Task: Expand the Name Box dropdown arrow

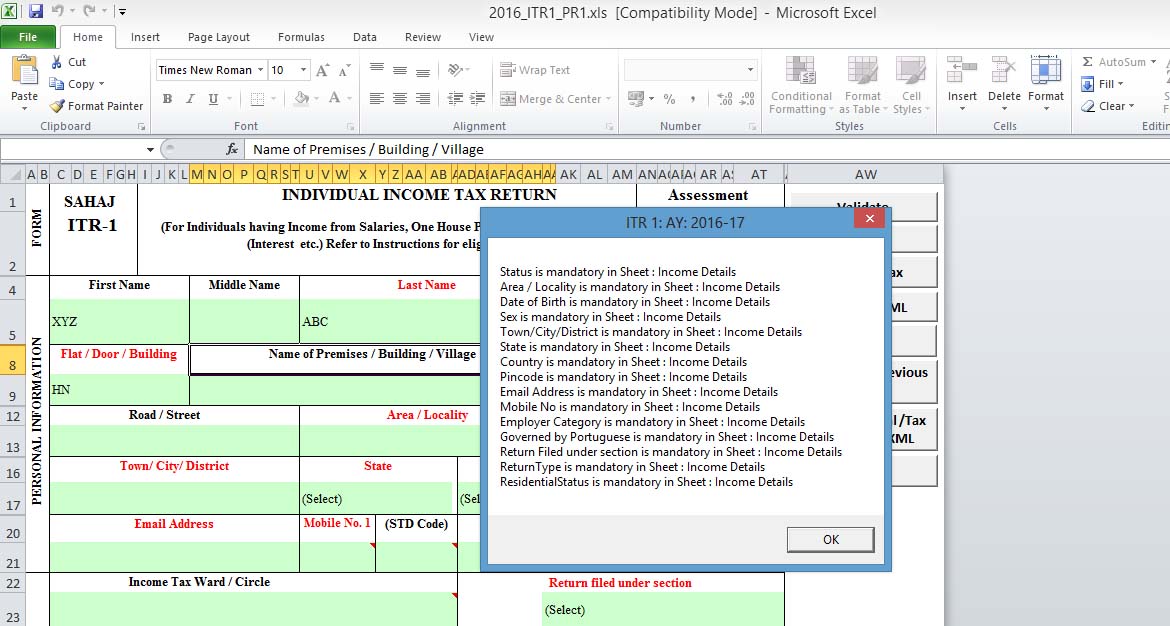Action: (150, 150)
